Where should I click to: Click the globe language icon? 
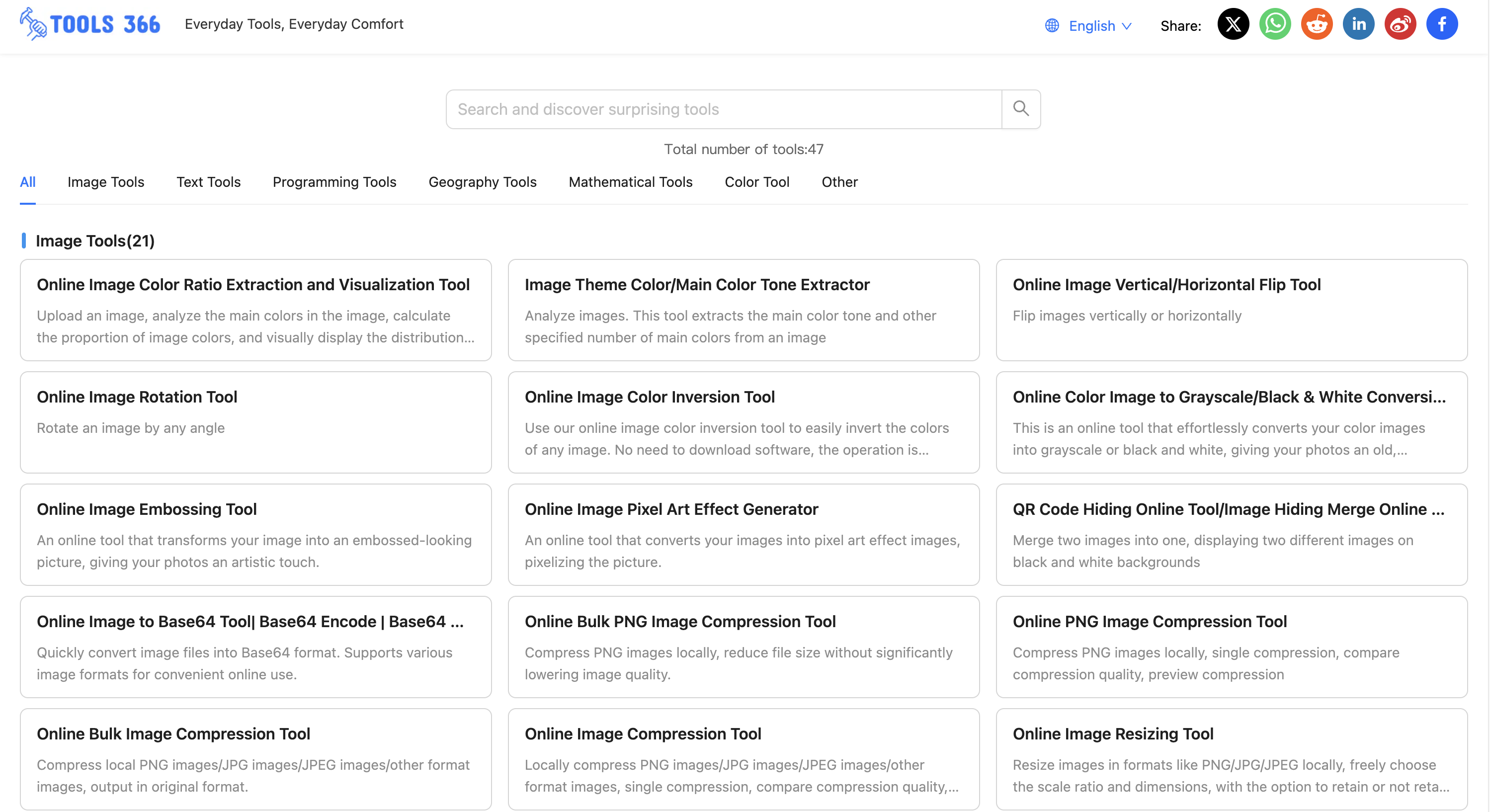tap(1052, 25)
